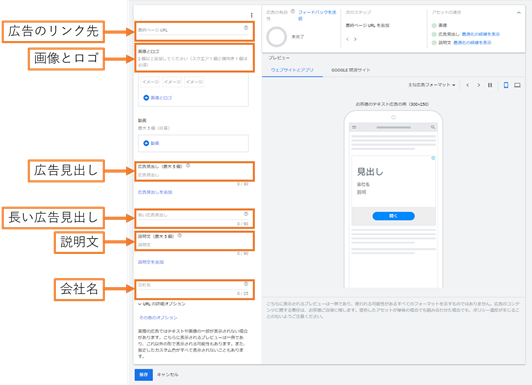Image resolution: width=532 pixels, height=385 pixels.
Task: Show next ad preview format
Action: click(x=479, y=85)
